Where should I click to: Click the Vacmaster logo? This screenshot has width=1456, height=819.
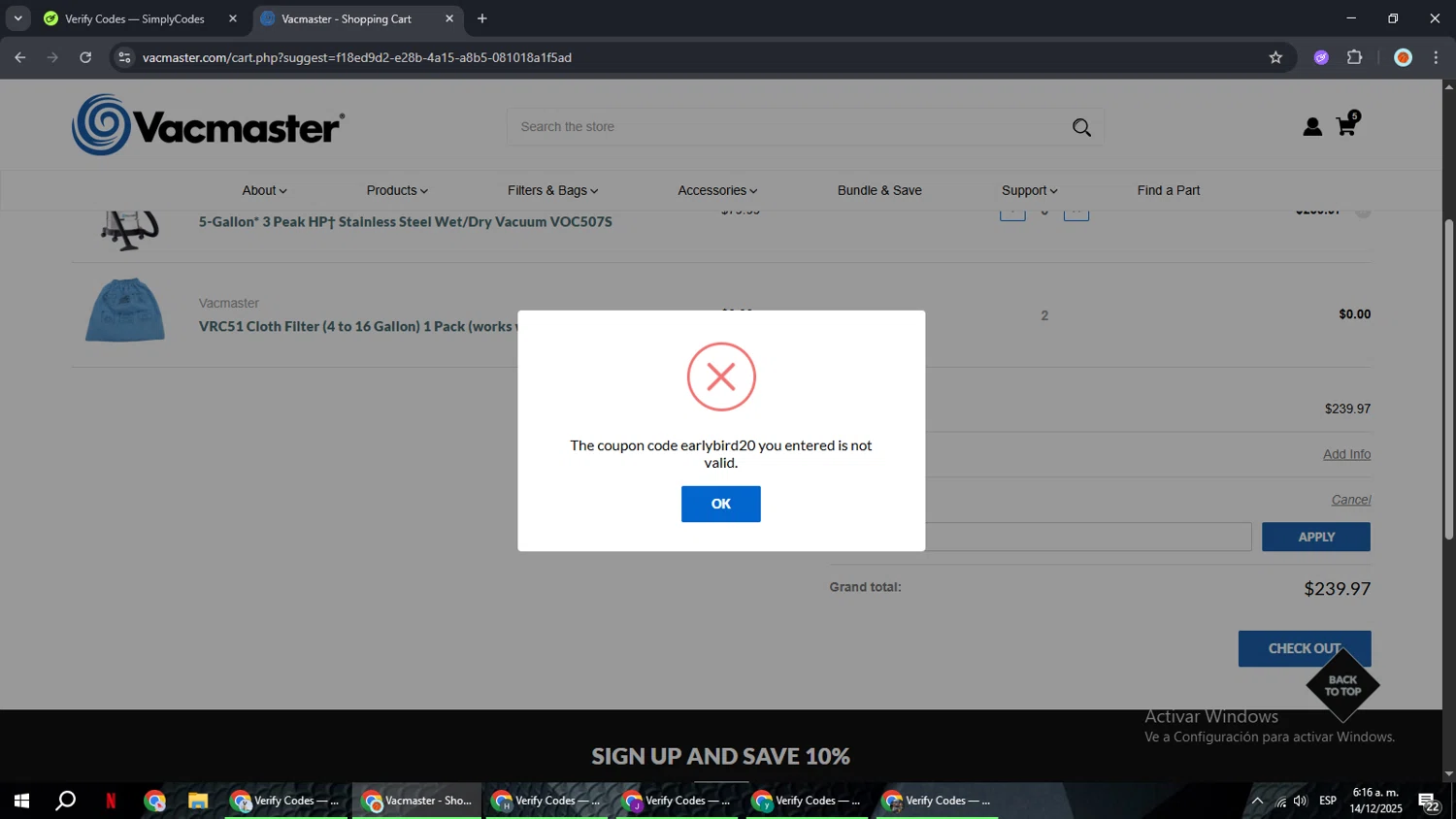click(x=208, y=125)
